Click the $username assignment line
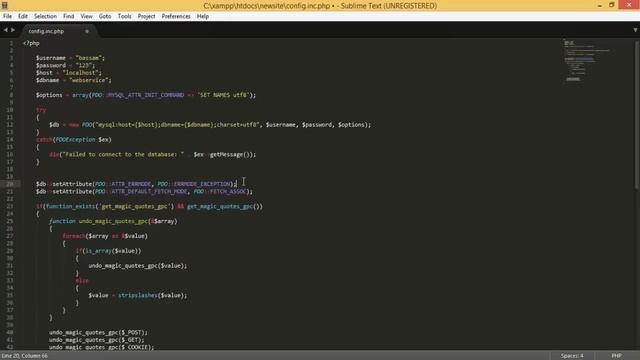The width and height of the screenshot is (640, 360). [70, 58]
